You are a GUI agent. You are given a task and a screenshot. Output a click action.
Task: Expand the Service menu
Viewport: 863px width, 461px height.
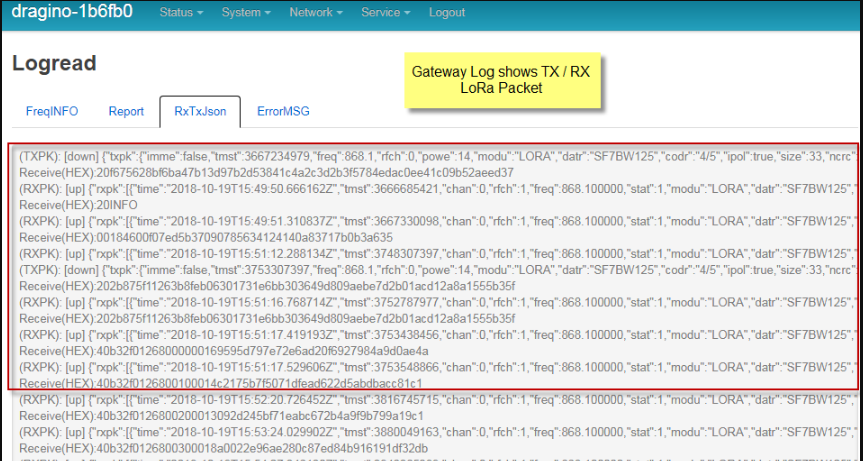point(386,12)
